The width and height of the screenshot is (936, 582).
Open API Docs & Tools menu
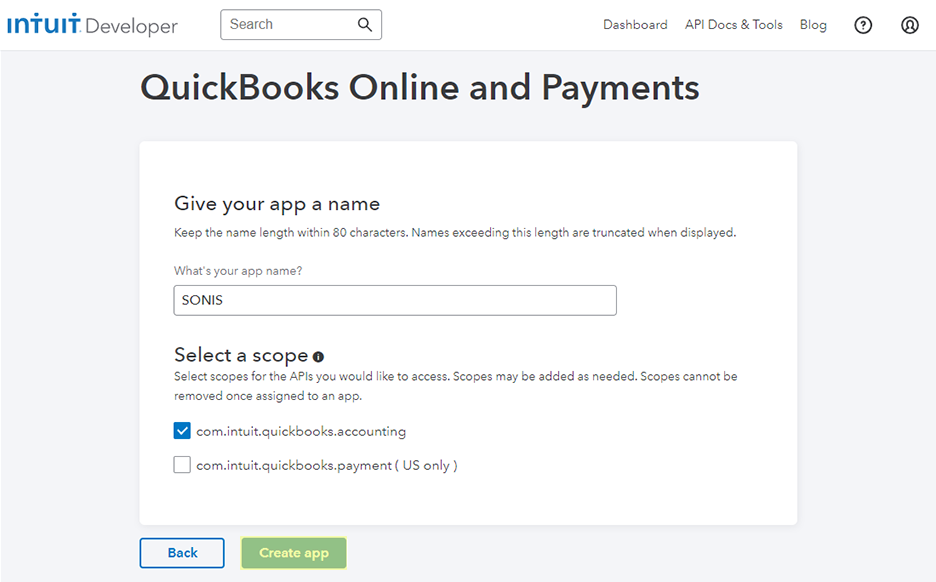click(x=734, y=24)
